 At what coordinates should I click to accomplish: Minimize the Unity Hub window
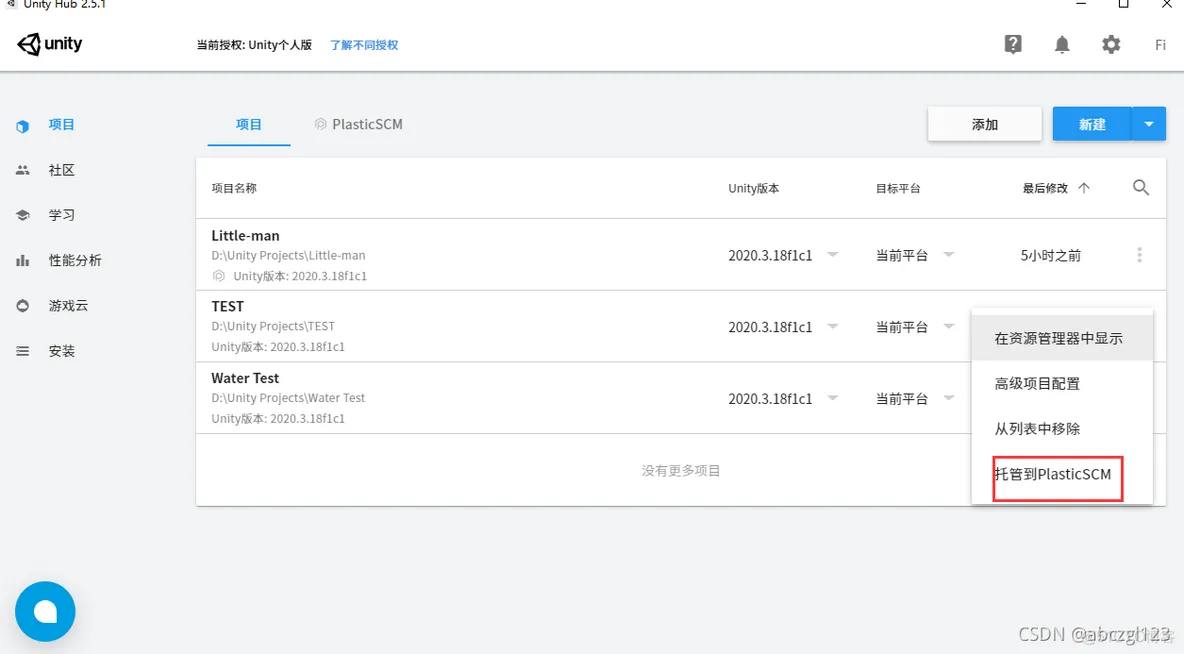pyautogui.click(x=1081, y=4)
